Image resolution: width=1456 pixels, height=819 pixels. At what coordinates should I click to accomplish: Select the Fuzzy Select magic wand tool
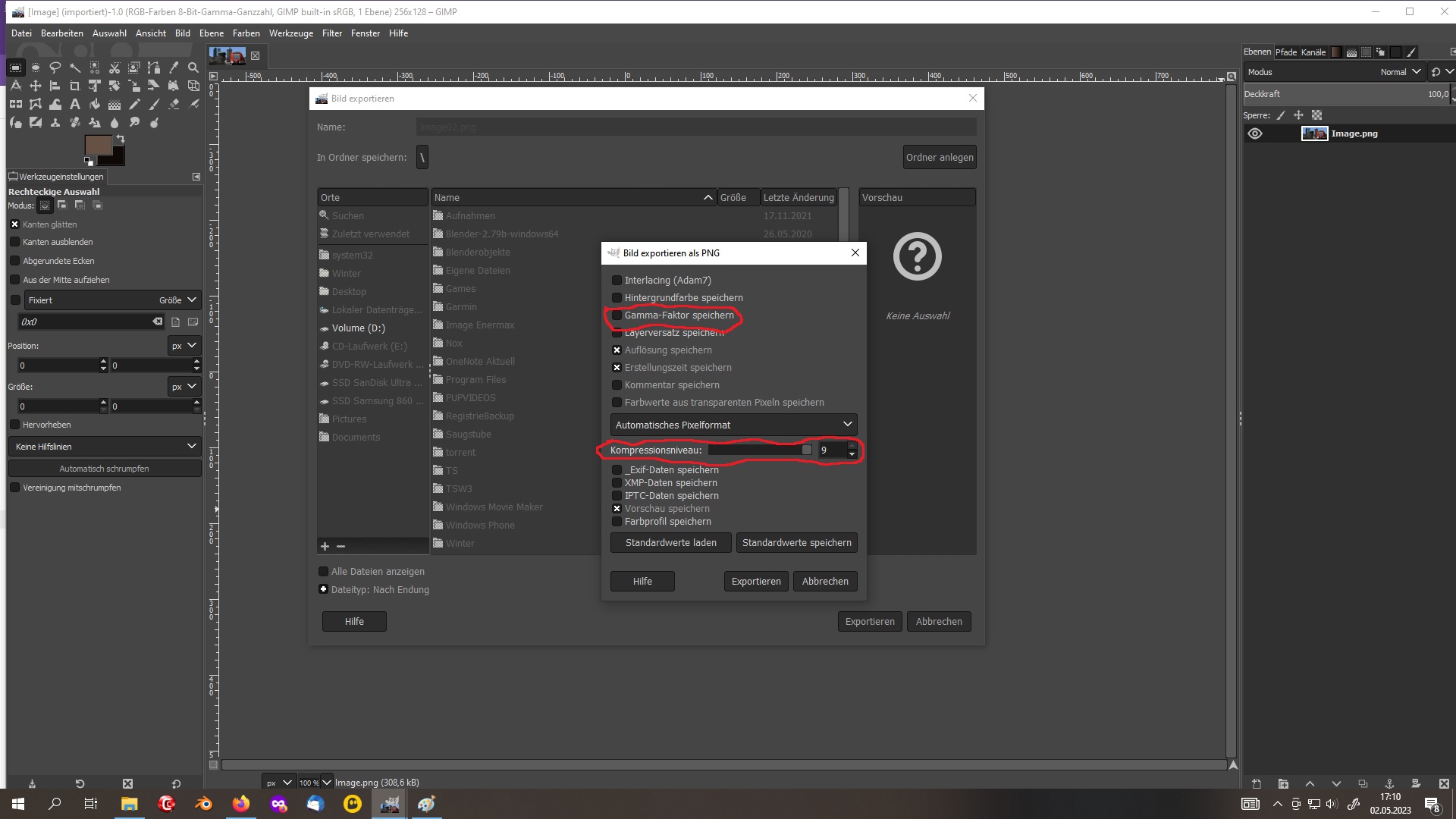[x=74, y=67]
